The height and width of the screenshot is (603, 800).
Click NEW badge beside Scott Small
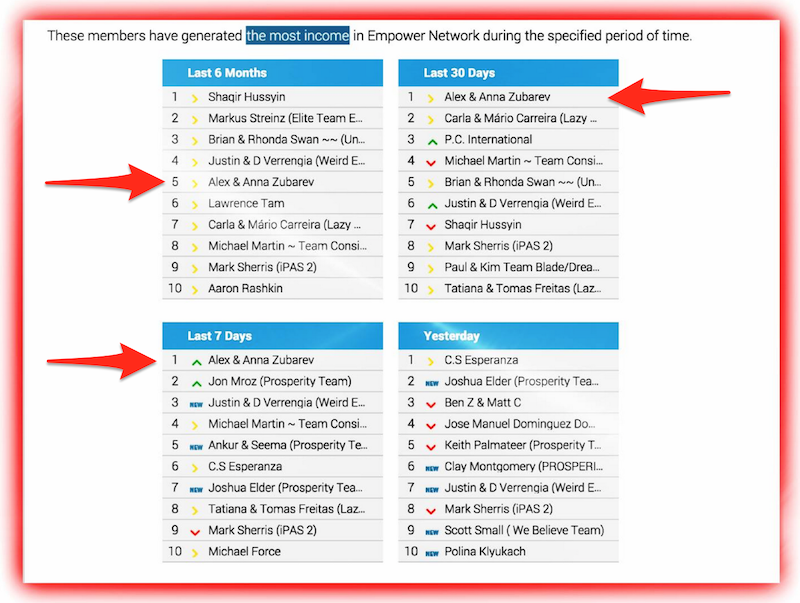[432, 532]
